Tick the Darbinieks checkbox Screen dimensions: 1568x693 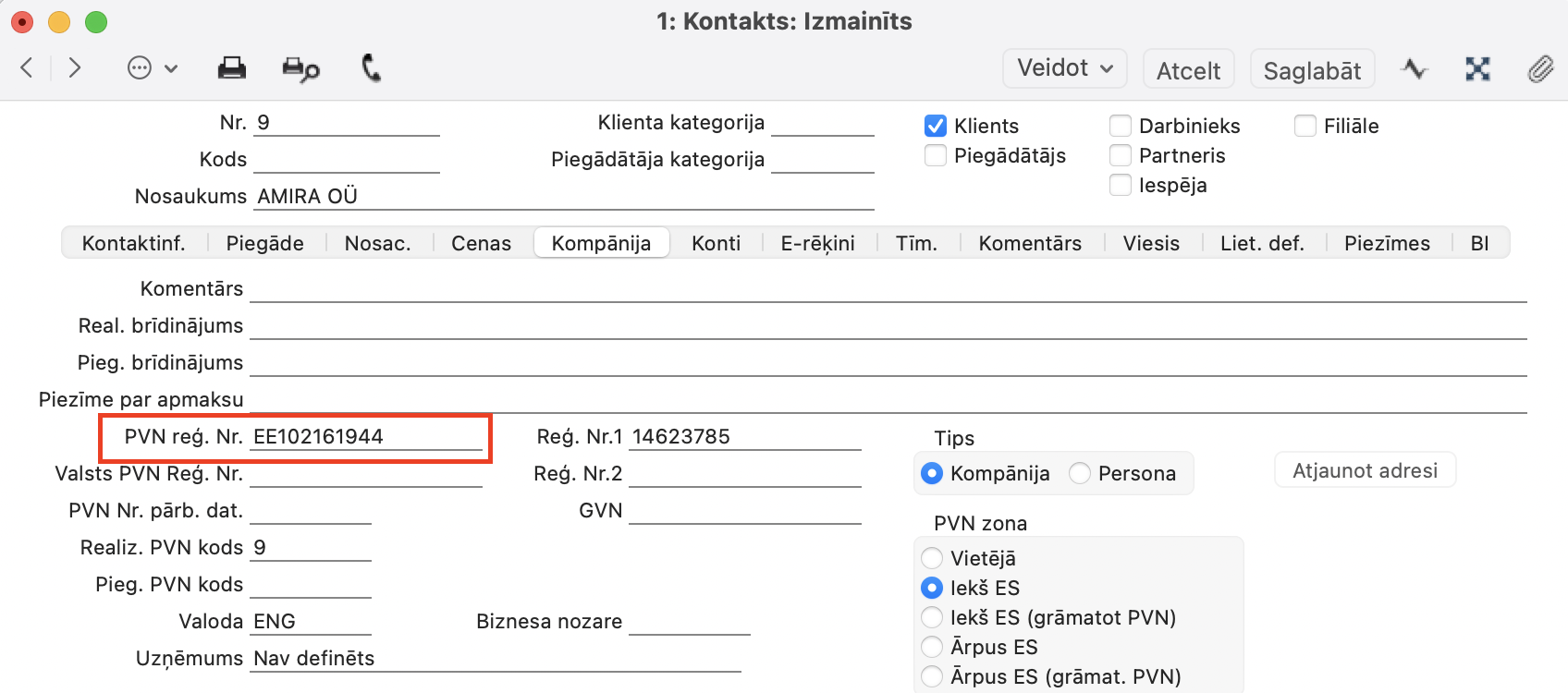(1121, 126)
